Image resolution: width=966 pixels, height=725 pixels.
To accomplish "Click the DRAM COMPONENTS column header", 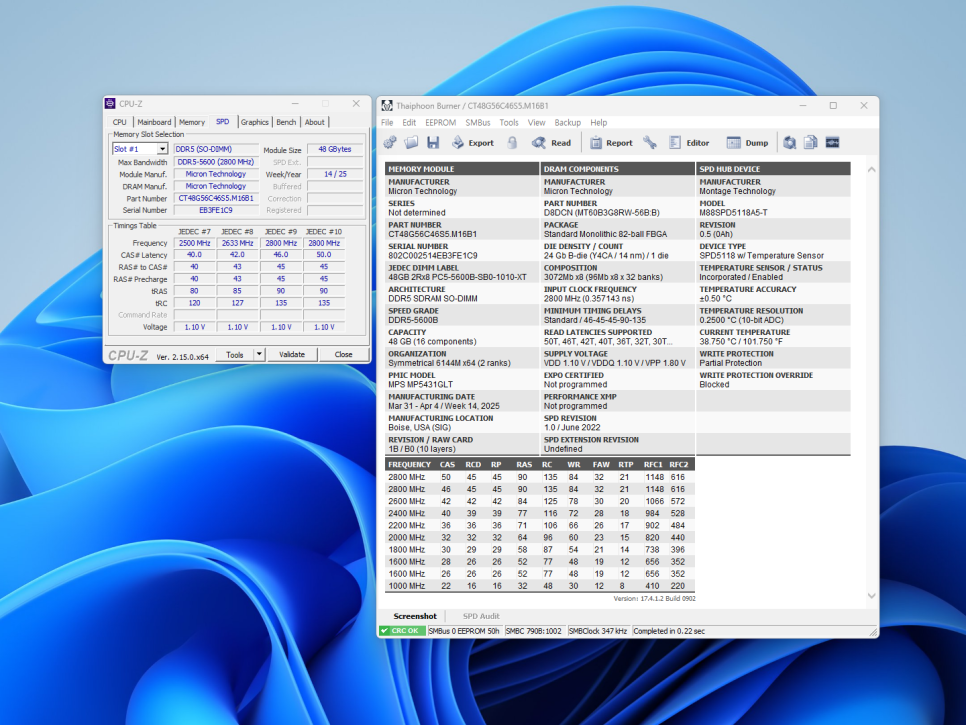I will [617, 169].
